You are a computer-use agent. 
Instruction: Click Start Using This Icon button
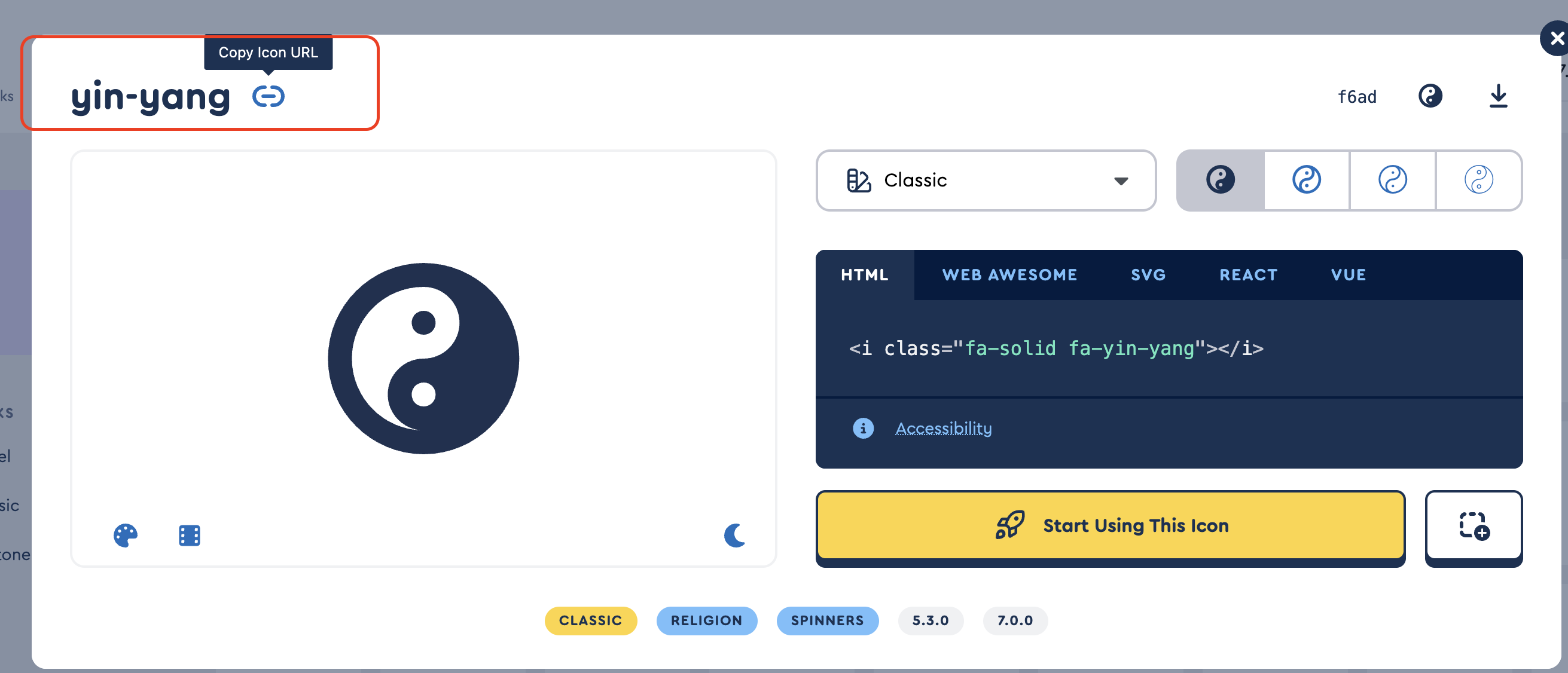coord(1111,526)
